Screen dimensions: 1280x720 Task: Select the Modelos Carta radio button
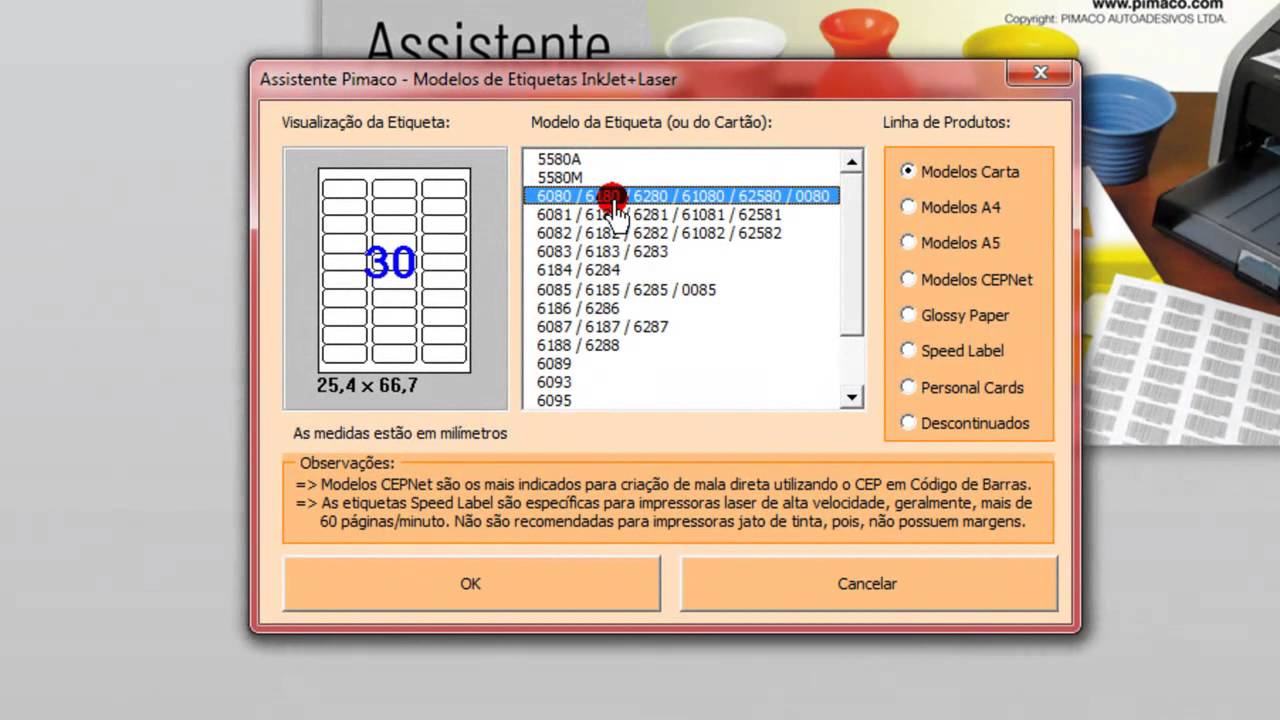coord(959,171)
